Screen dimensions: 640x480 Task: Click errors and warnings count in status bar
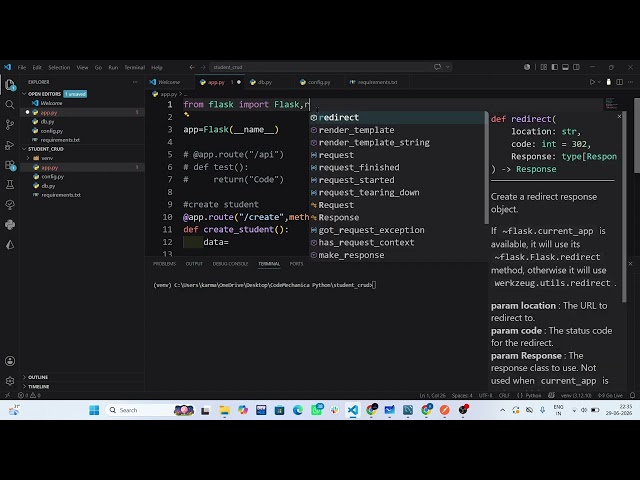click(x=29, y=395)
